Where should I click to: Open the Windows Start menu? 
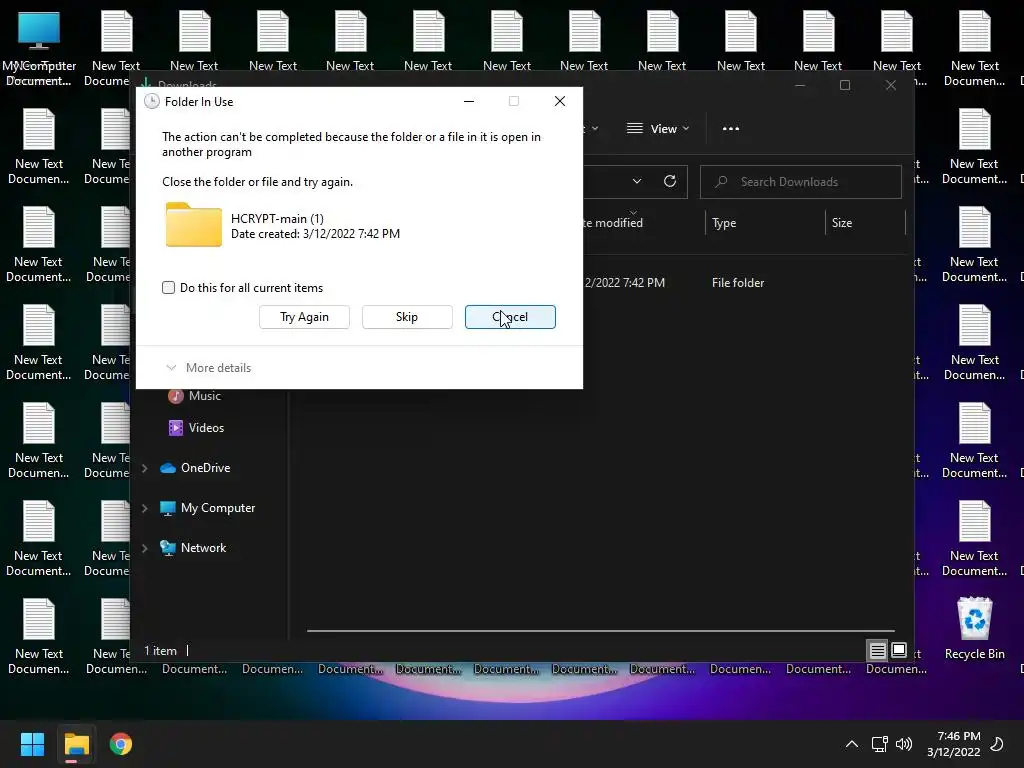click(x=32, y=744)
